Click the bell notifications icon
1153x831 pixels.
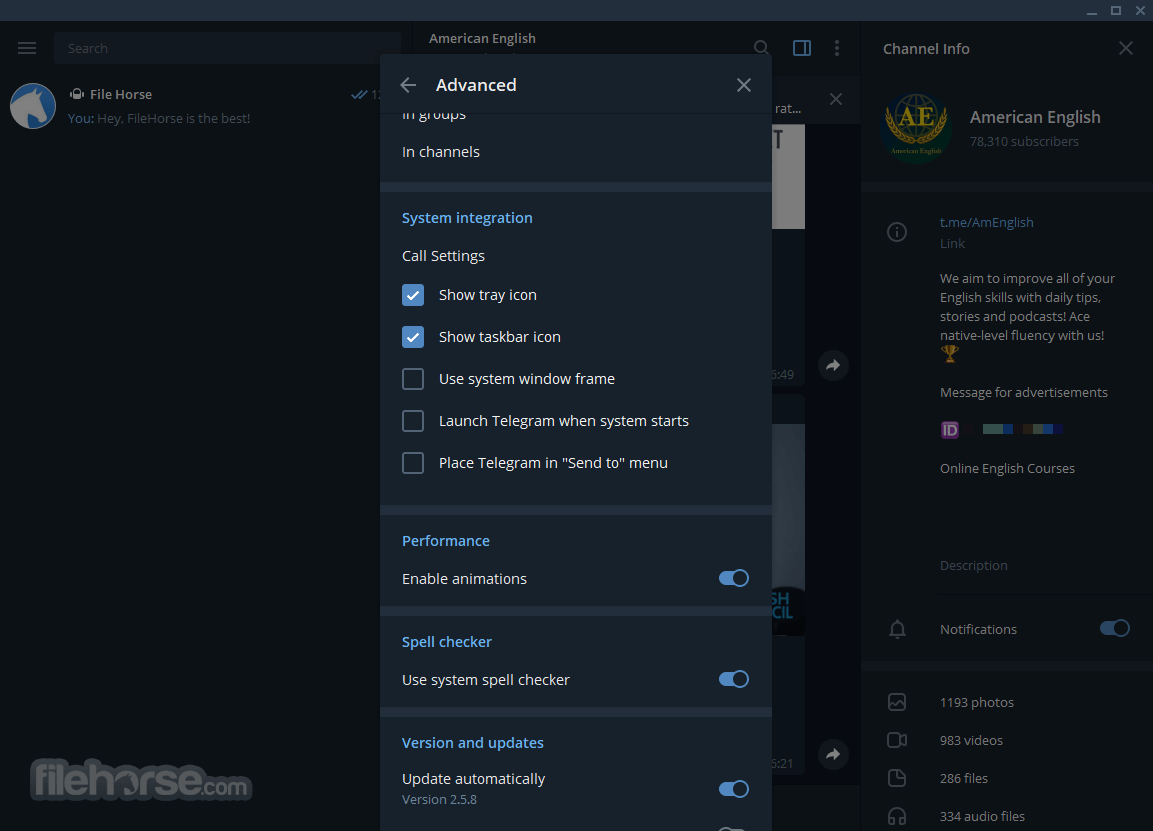click(x=897, y=630)
